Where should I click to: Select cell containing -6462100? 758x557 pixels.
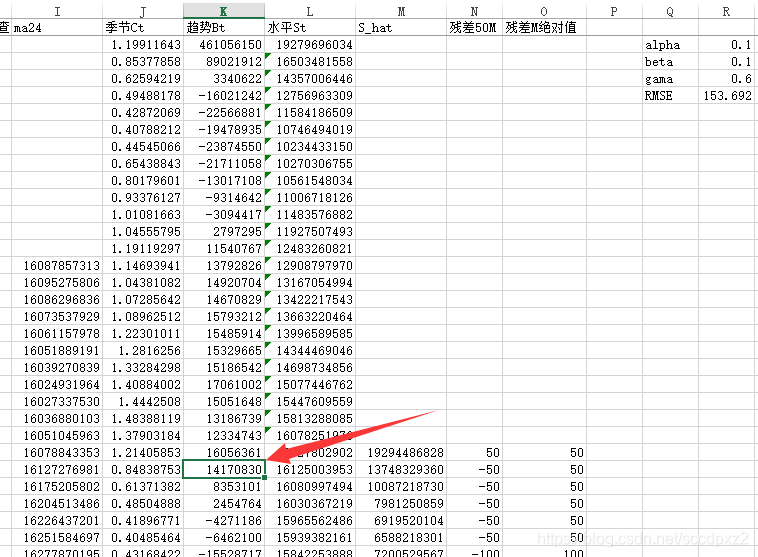pyautogui.click(x=224, y=537)
